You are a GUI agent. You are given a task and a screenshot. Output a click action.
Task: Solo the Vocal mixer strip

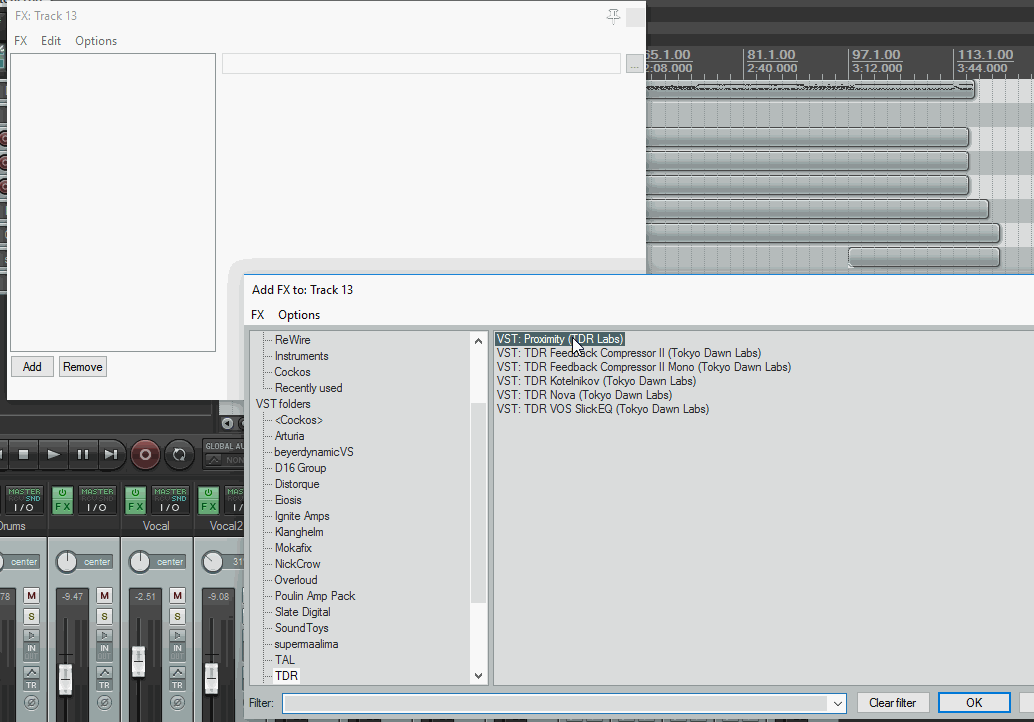pyautogui.click(x=177, y=617)
